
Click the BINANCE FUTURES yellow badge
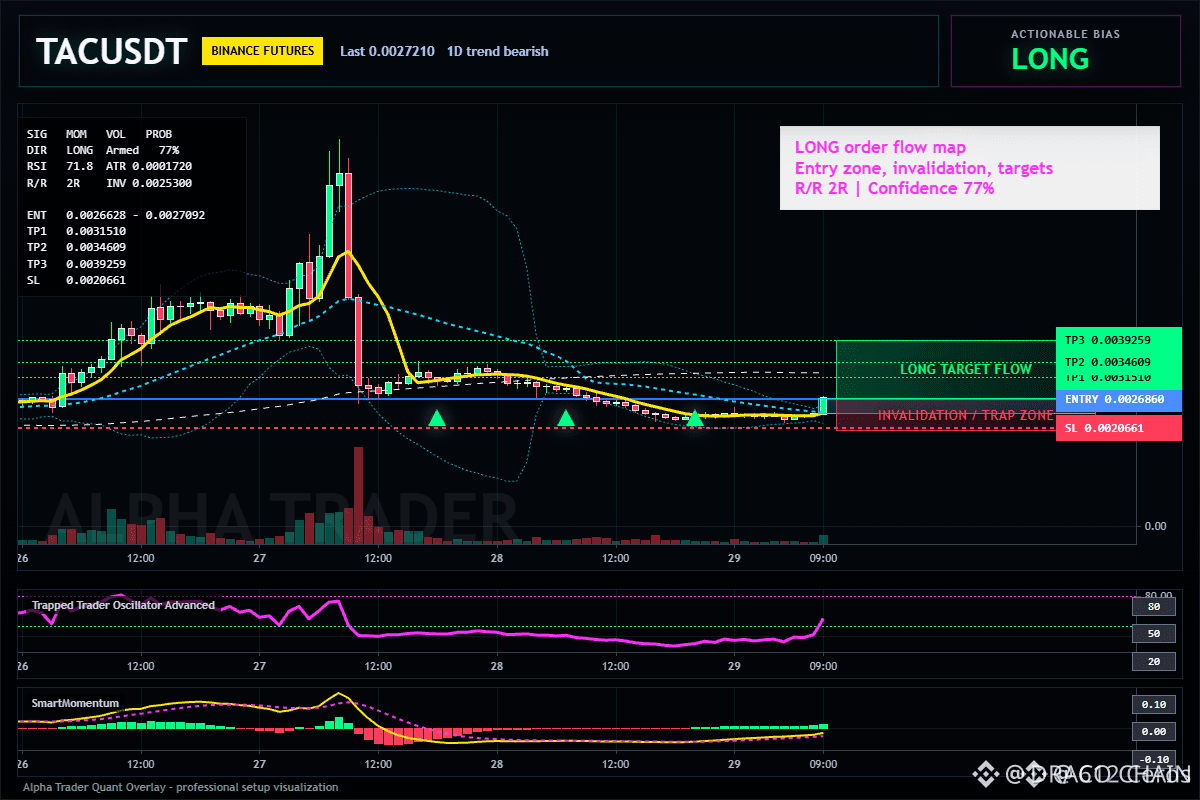[263, 51]
